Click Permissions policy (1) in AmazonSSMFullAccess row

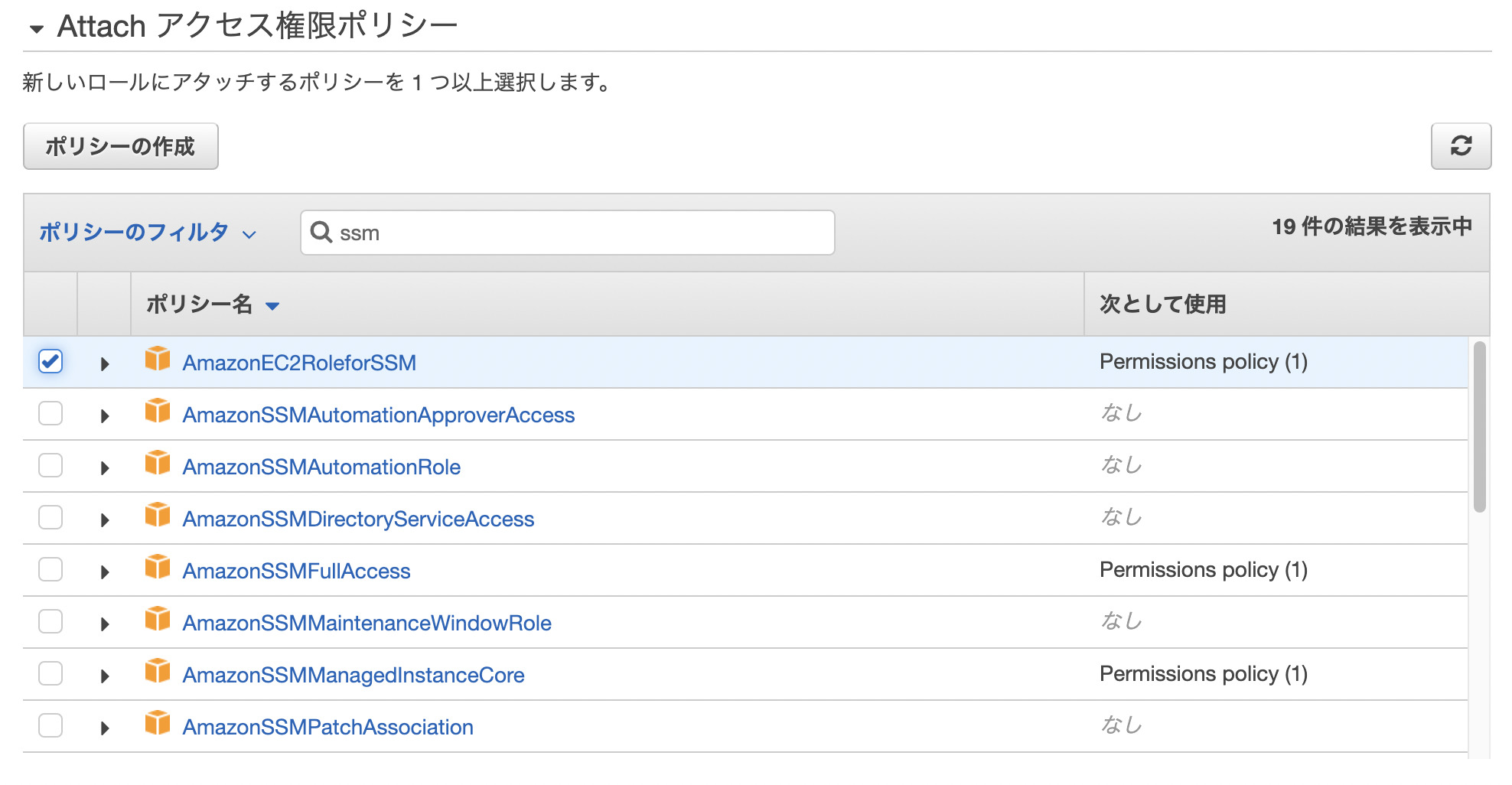pos(1204,570)
